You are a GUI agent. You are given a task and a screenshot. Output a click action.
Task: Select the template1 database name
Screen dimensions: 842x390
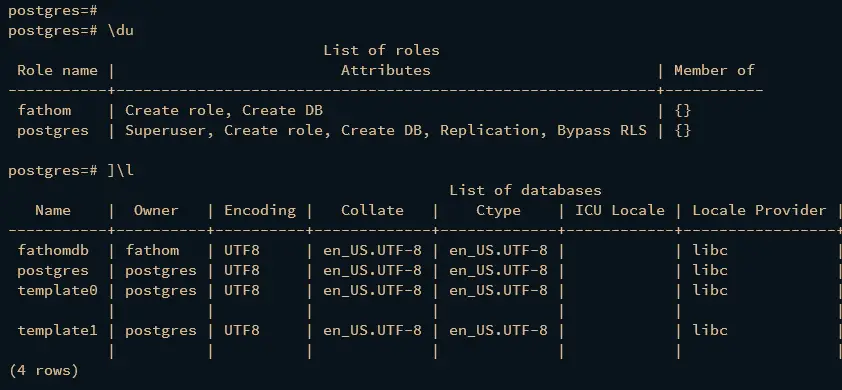(57, 330)
